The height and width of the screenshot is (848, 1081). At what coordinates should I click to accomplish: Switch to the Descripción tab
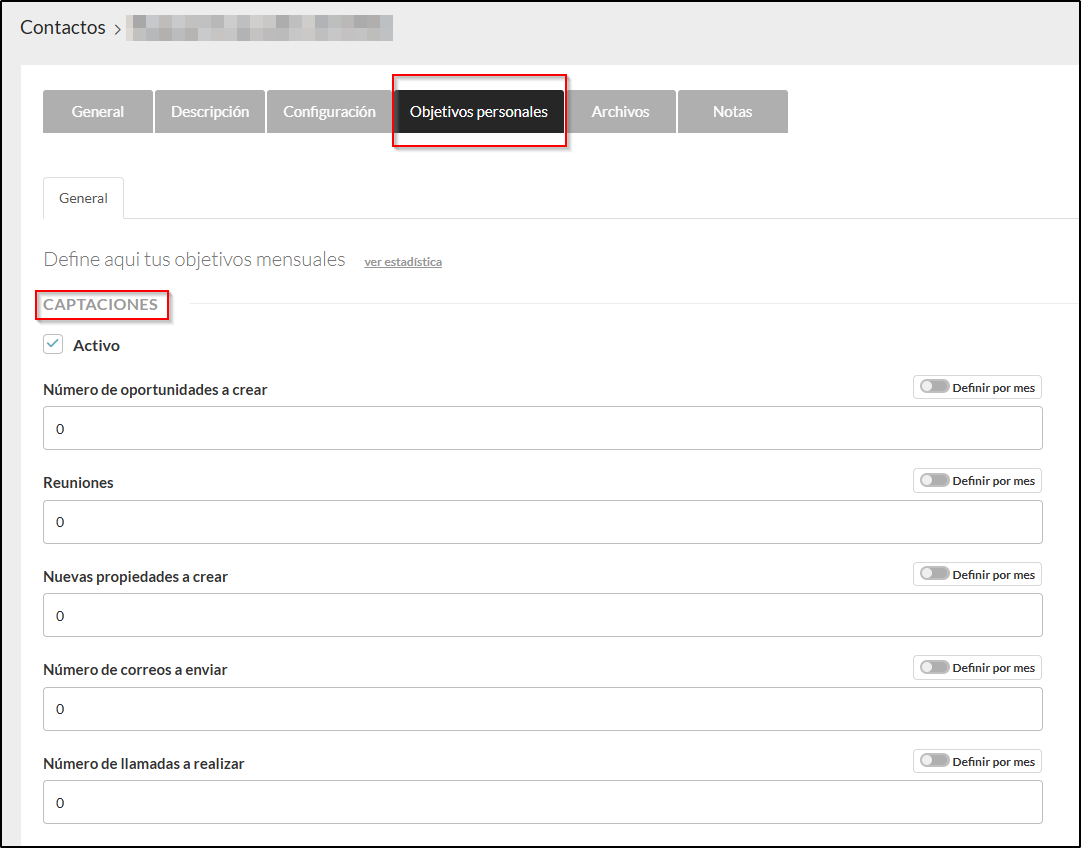(x=210, y=112)
